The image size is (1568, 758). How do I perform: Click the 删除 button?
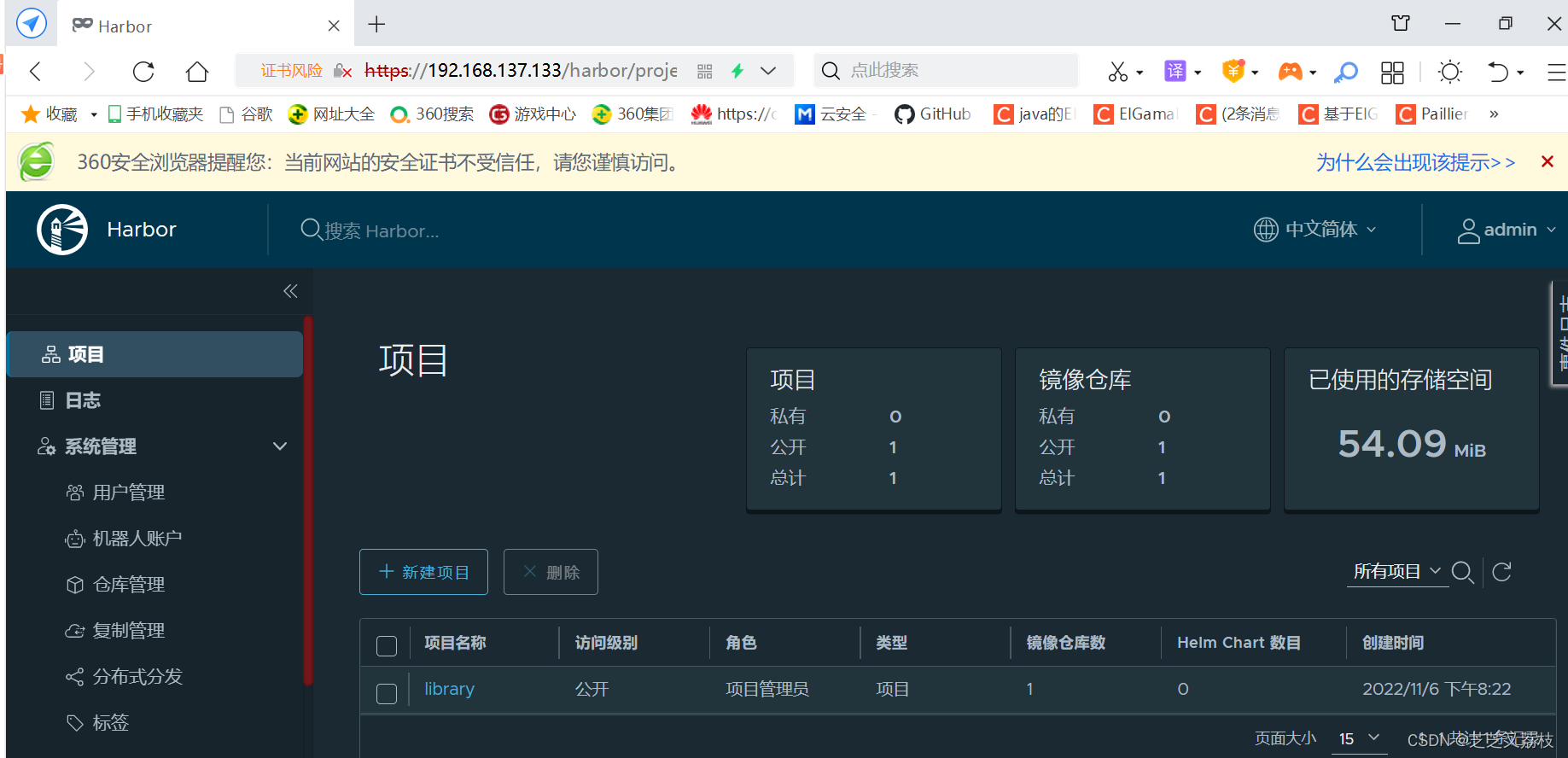tap(551, 572)
